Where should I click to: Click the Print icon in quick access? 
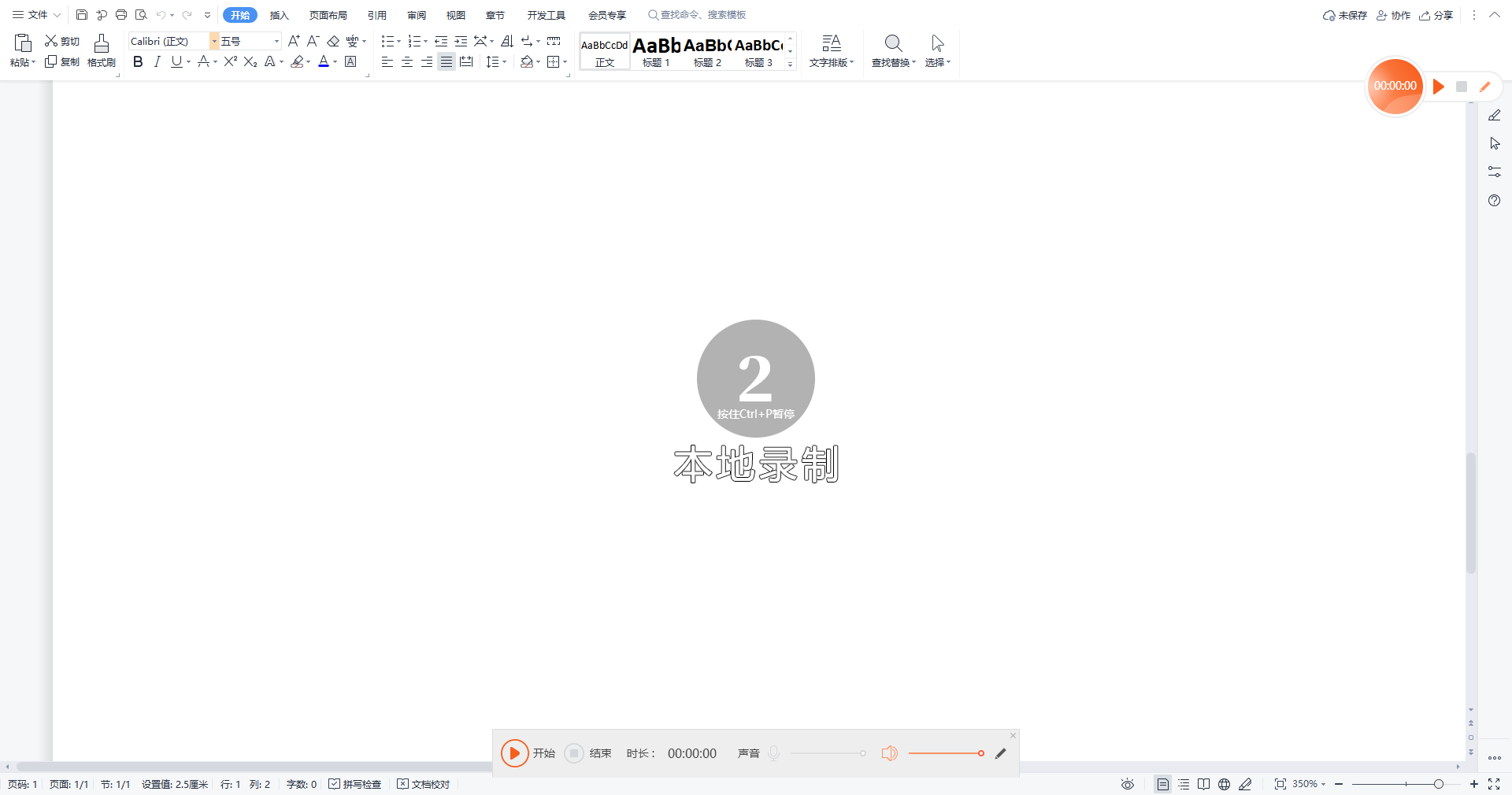pyautogui.click(x=121, y=15)
